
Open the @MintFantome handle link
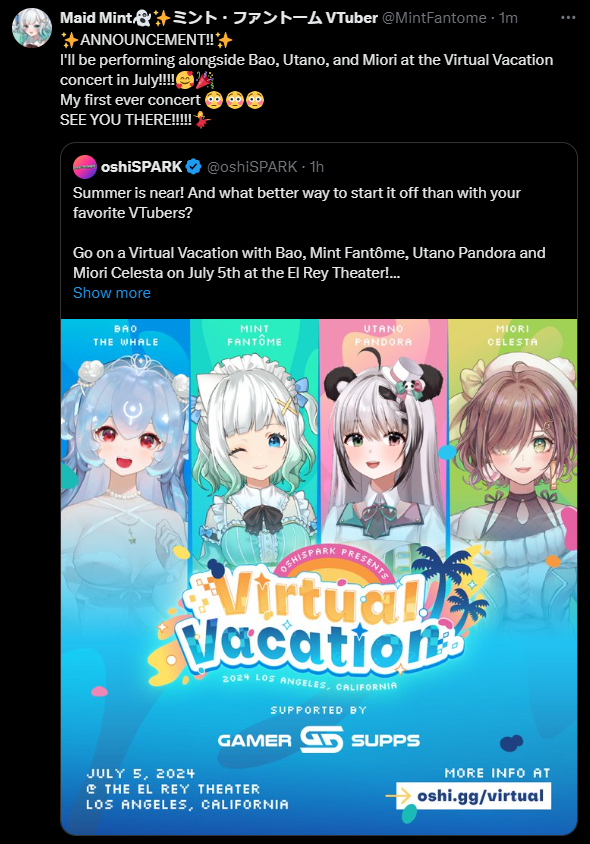[434, 18]
